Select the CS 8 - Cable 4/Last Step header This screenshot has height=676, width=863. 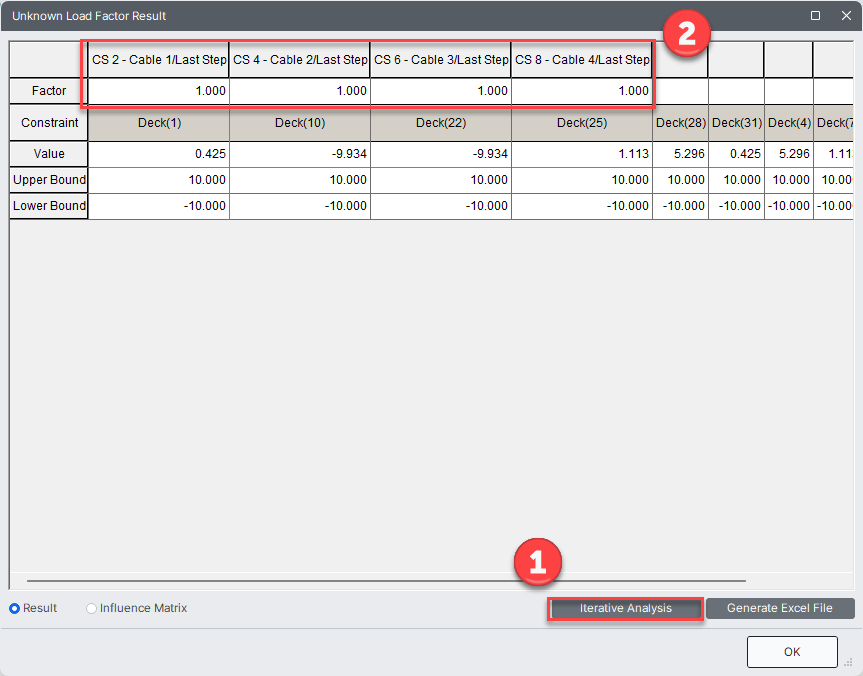(x=582, y=60)
